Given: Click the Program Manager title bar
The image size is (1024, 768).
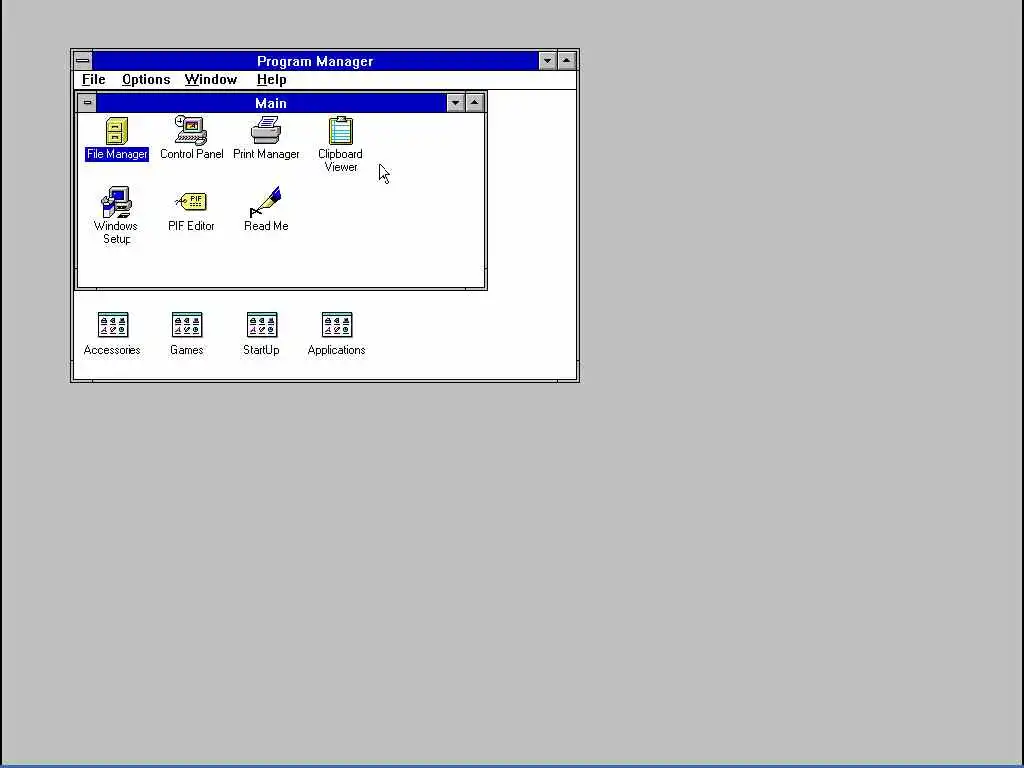Looking at the screenshot, I should (x=315, y=61).
